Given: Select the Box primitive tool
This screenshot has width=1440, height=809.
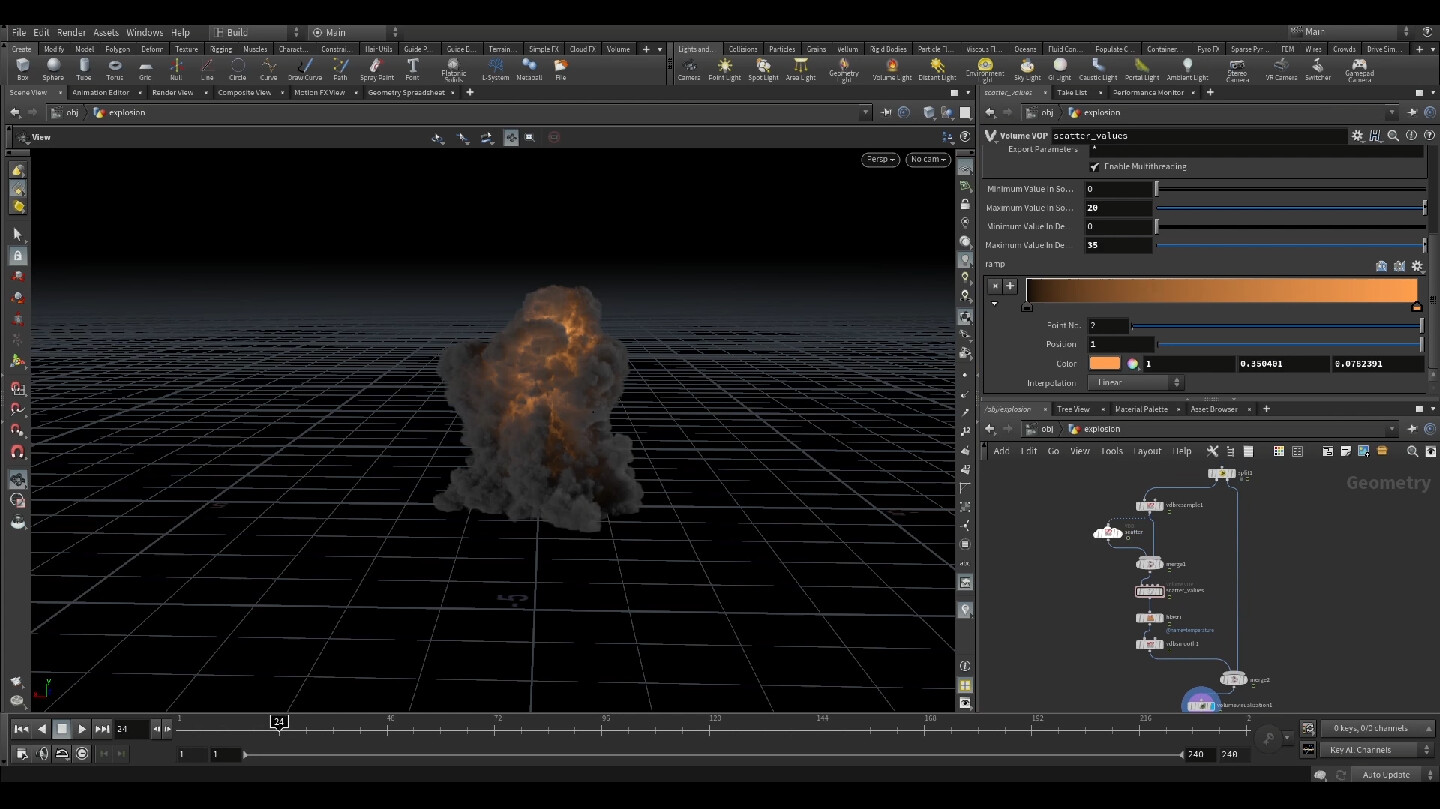Looking at the screenshot, I should 20,67.
